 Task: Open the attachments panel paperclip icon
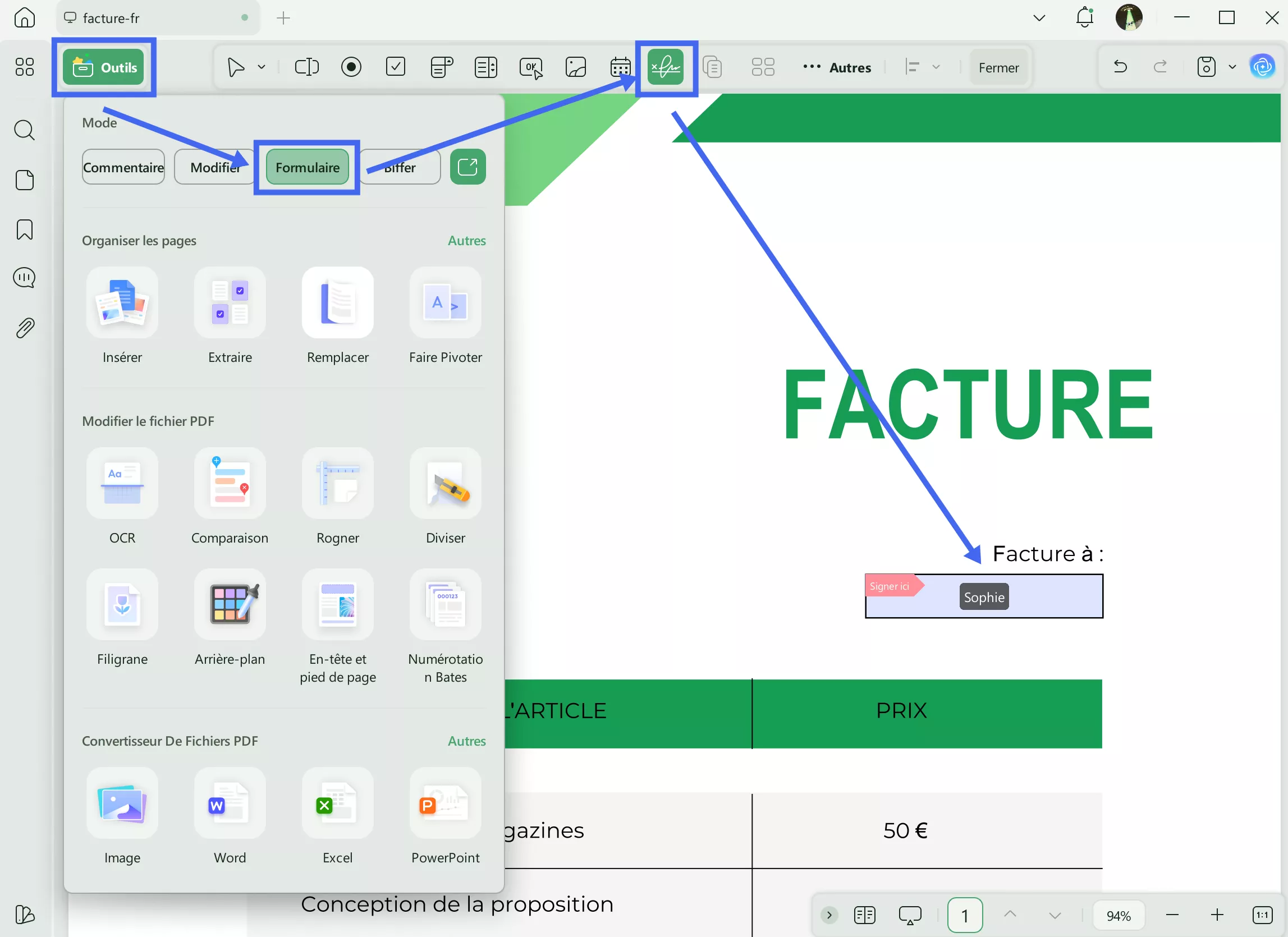pyautogui.click(x=25, y=328)
